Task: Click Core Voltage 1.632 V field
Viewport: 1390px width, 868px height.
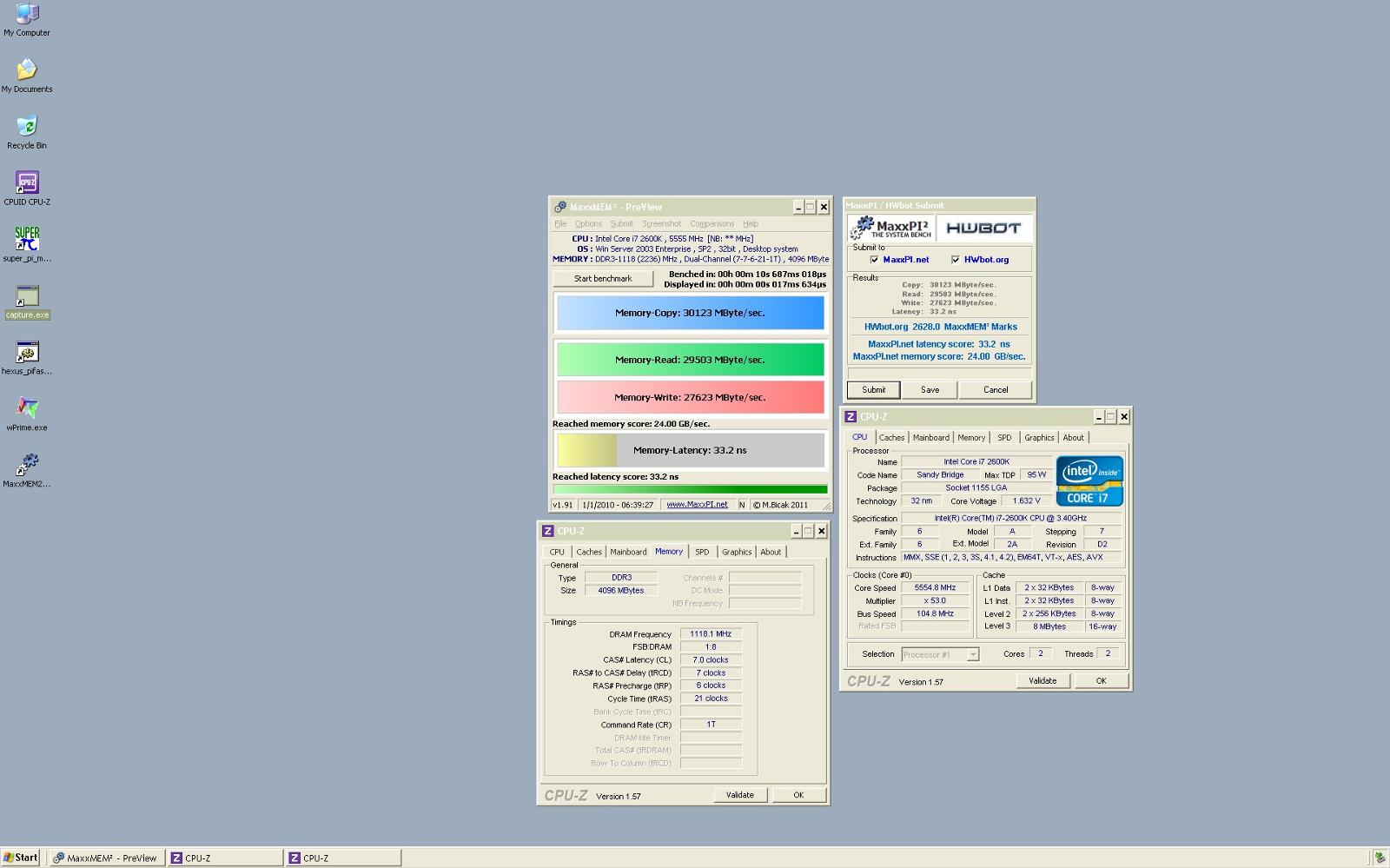Action: tap(1027, 501)
